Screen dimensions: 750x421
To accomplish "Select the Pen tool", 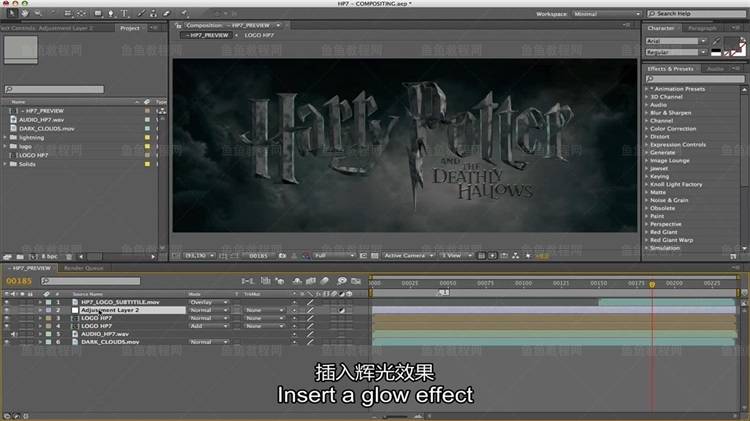I will [111, 13].
